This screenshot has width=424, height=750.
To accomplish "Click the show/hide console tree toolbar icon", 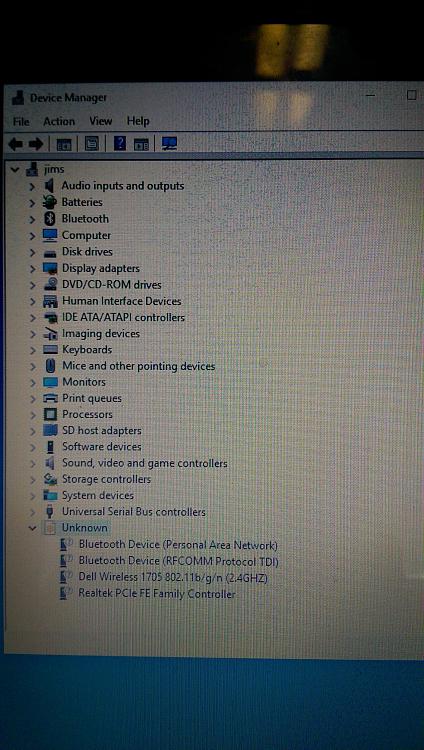I will (64, 144).
